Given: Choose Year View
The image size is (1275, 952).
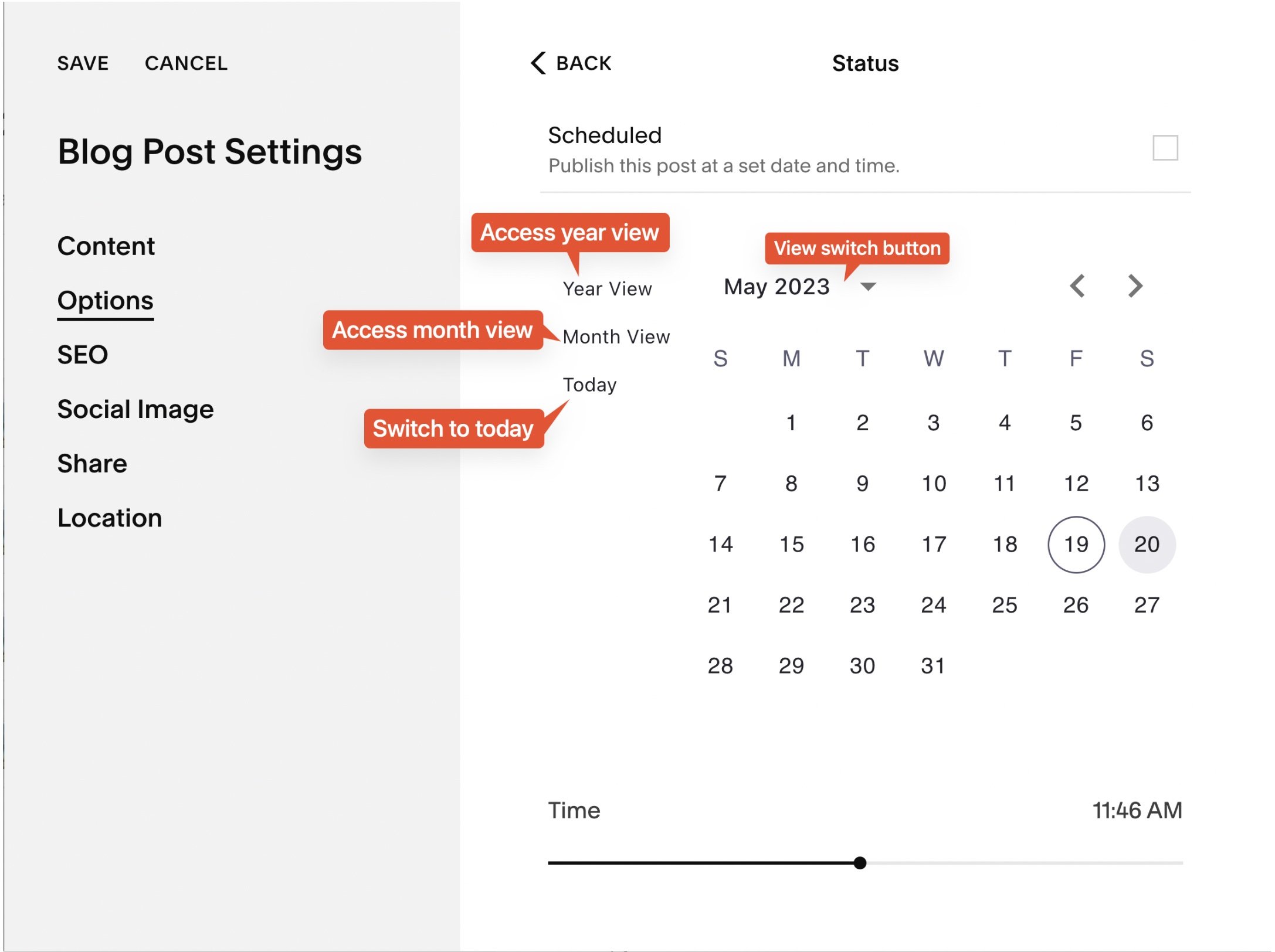Looking at the screenshot, I should [x=607, y=289].
